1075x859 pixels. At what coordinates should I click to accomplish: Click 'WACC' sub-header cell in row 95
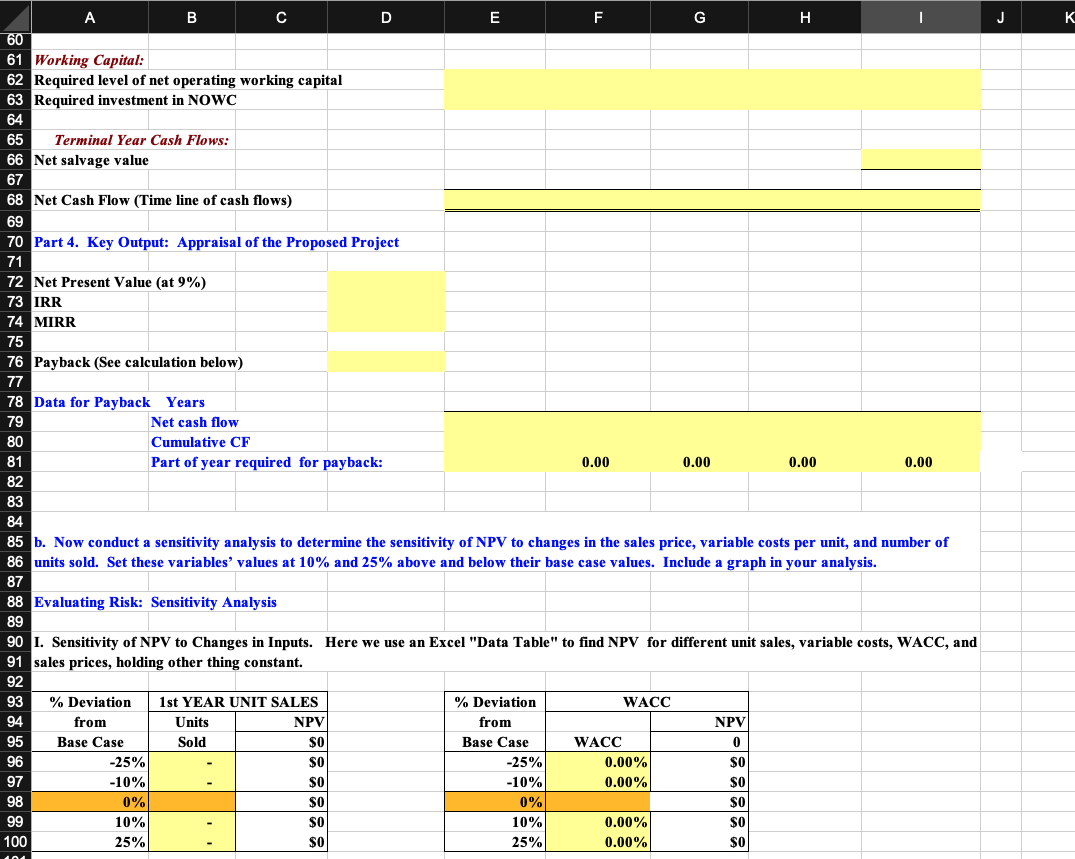(598, 742)
